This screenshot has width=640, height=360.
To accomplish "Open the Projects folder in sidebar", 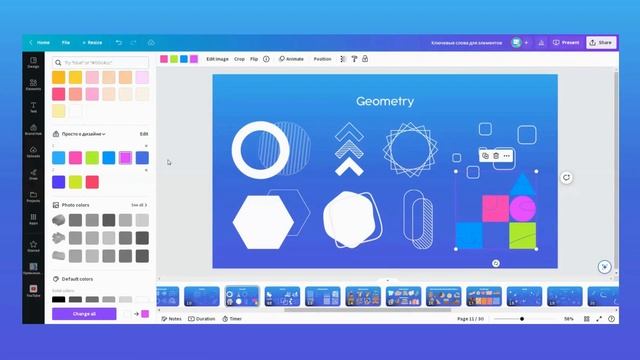I will point(33,197).
